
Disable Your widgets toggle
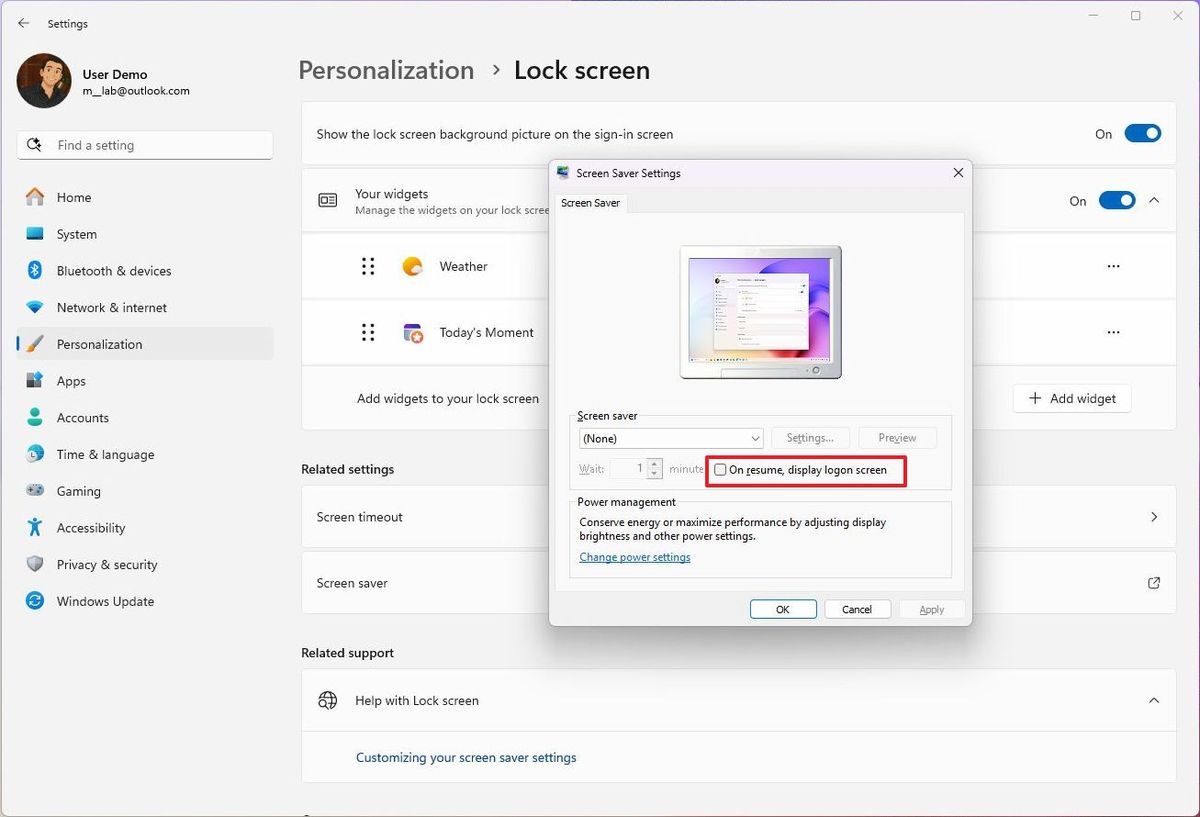pos(1116,200)
